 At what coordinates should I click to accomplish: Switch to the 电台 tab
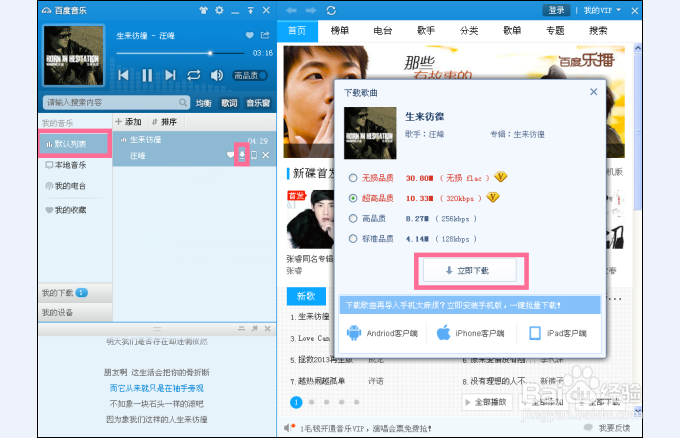382,31
